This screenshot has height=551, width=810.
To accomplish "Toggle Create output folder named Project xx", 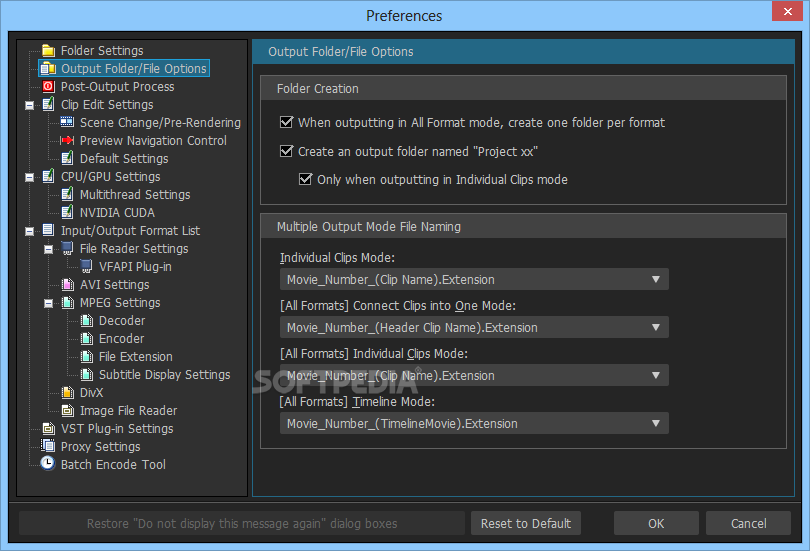I will 286,151.
